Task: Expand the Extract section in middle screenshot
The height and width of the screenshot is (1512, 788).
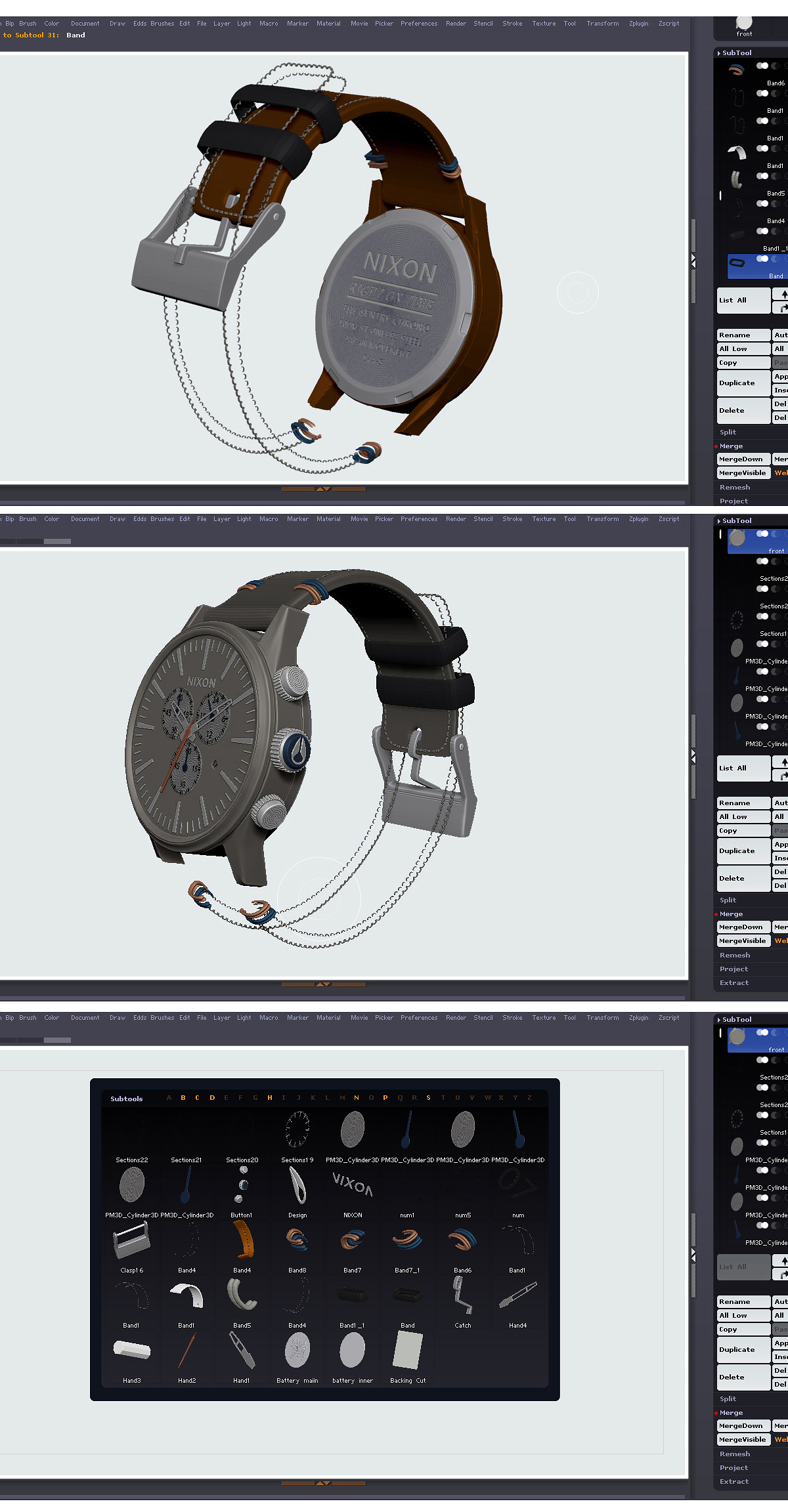Action: 733,982
